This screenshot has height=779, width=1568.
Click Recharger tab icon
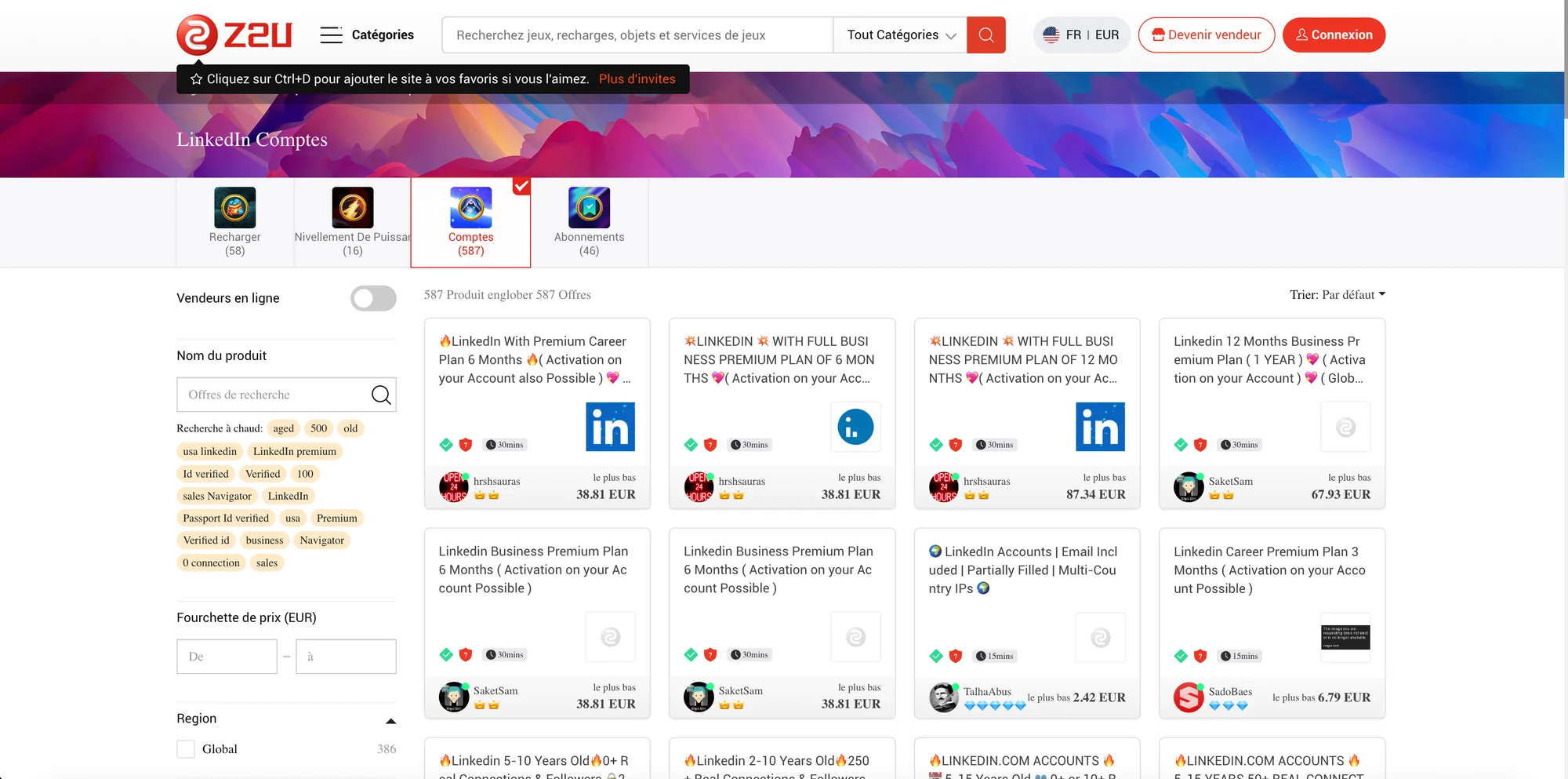click(x=235, y=207)
